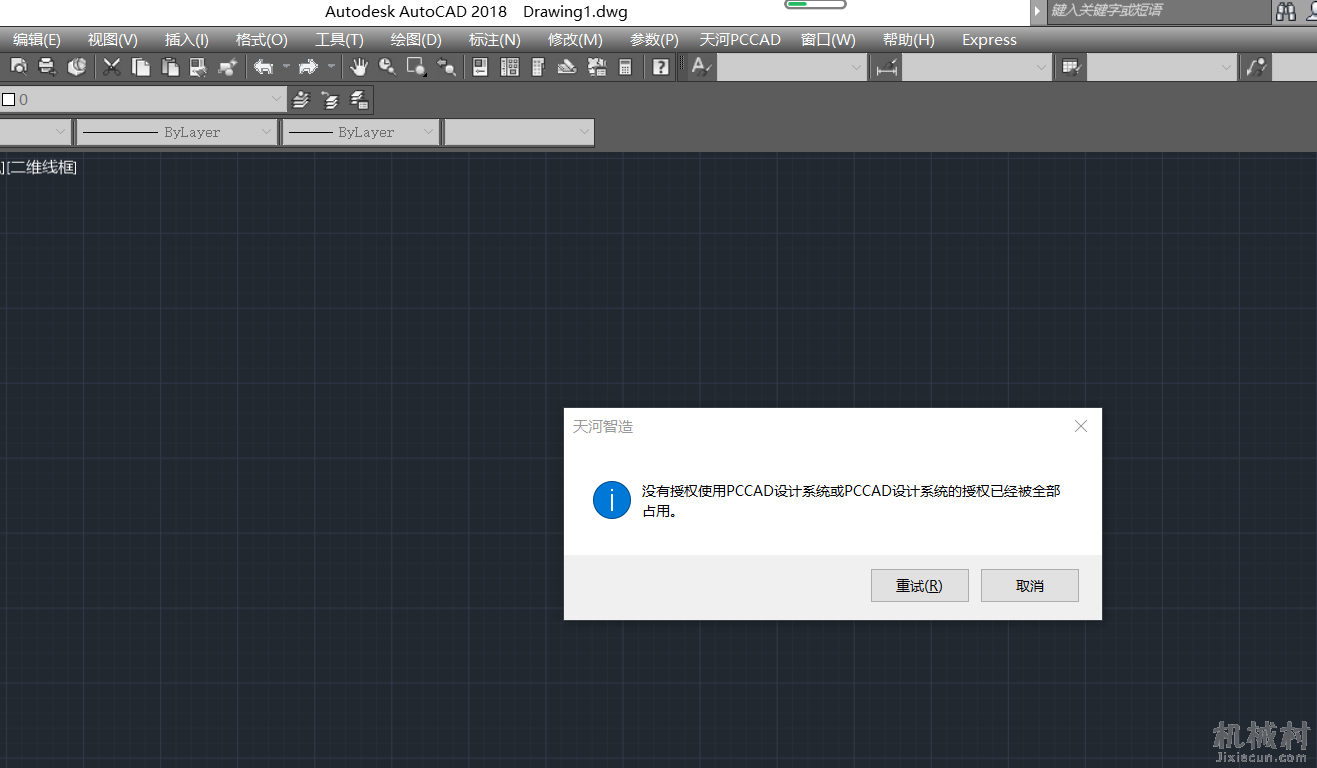
Task: Click the make object's layer current icon
Action: tap(301, 100)
